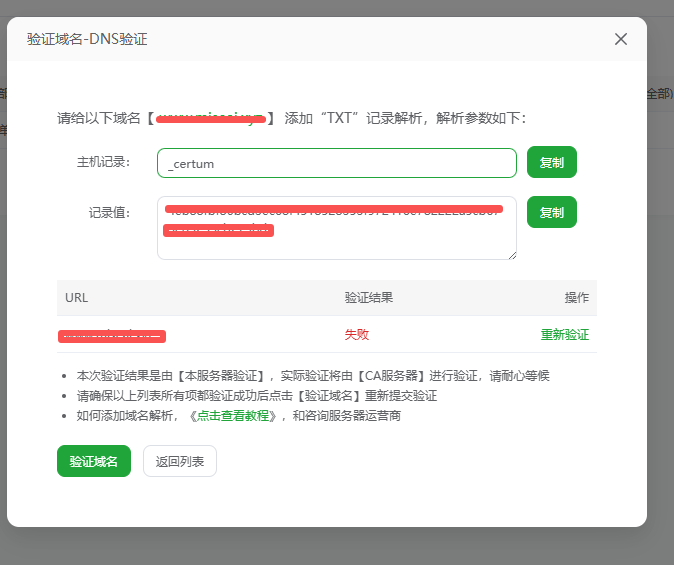Click the 验证结果 column header
The height and width of the screenshot is (565, 674).
369,298
